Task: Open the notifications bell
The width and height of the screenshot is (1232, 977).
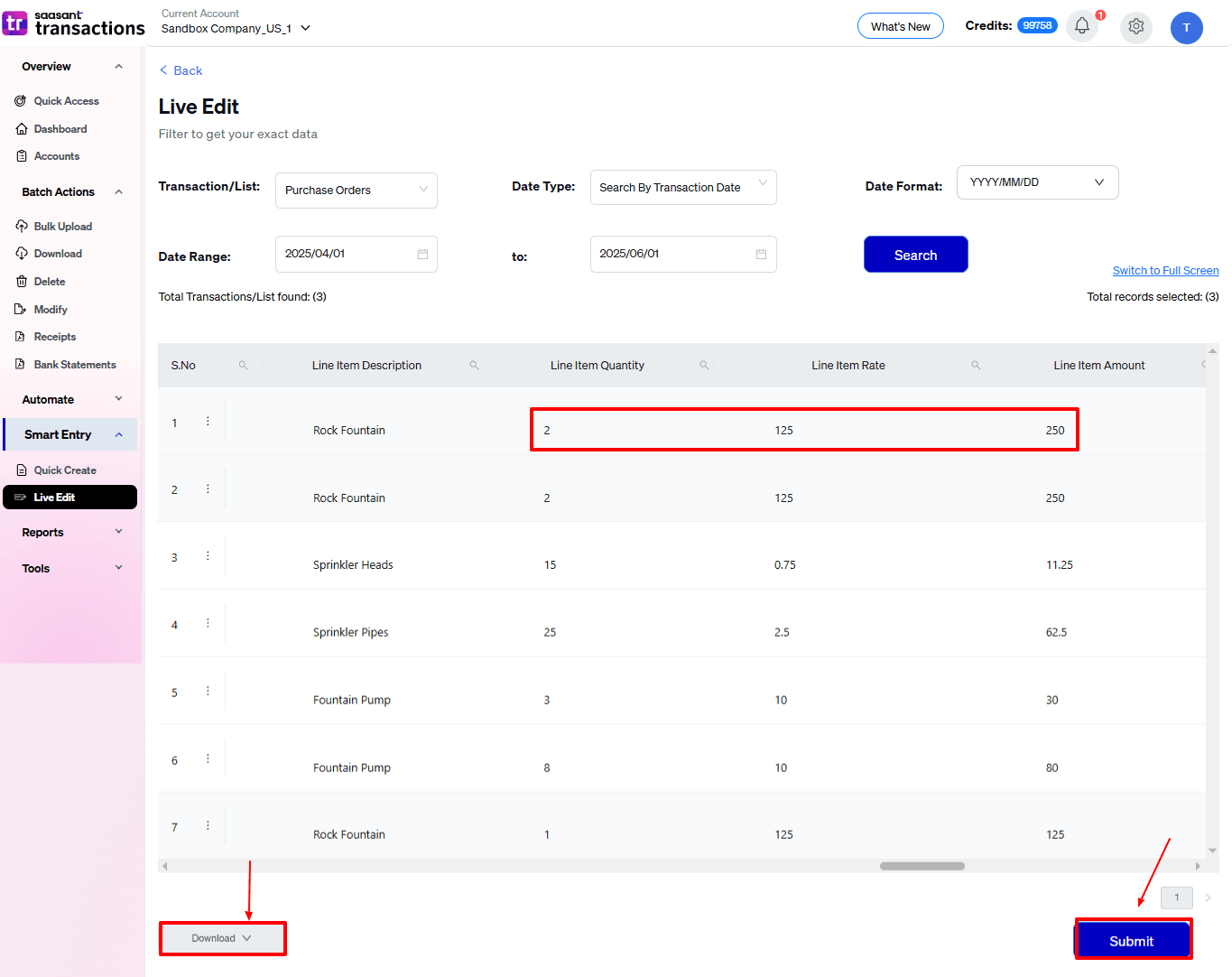Action: click(1082, 27)
